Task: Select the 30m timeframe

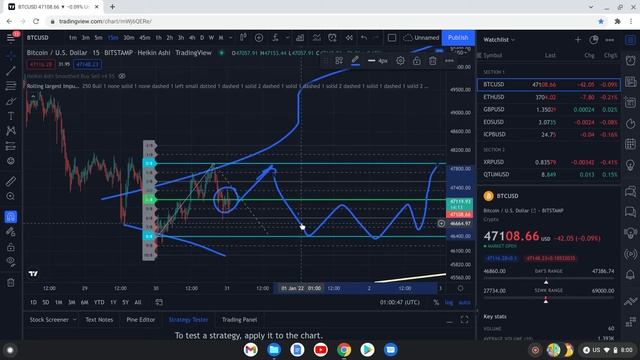Action: click(129, 38)
